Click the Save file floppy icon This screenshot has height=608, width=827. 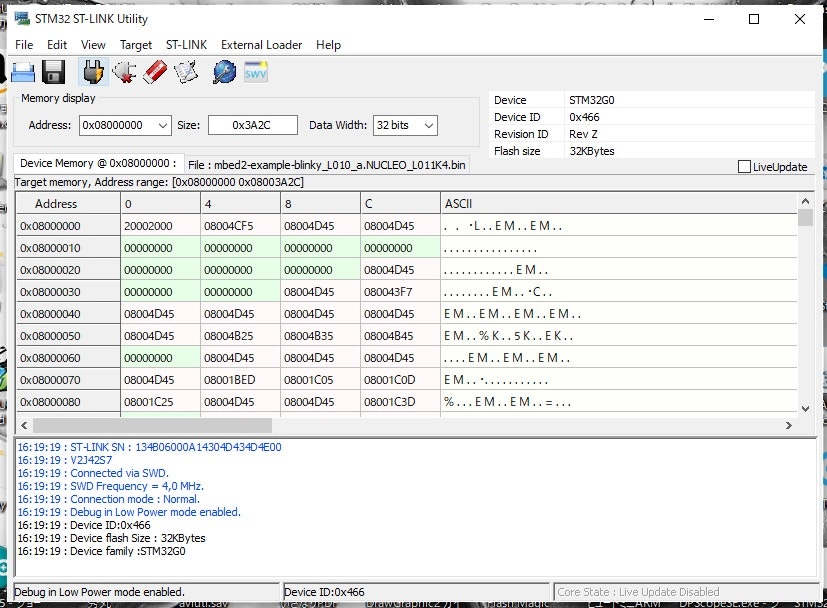(x=53, y=72)
